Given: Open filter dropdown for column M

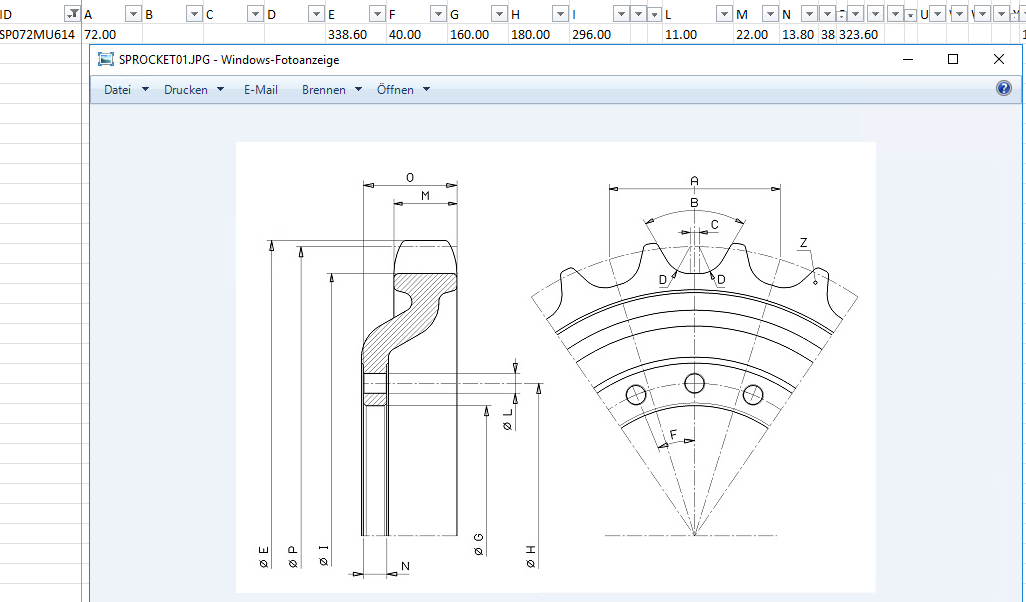Looking at the screenshot, I should tap(769, 14).
